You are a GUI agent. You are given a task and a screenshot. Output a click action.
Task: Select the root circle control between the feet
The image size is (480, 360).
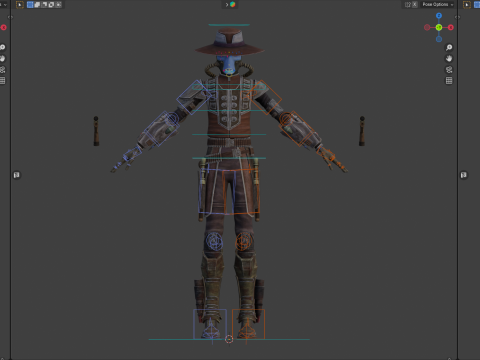(229, 339)
